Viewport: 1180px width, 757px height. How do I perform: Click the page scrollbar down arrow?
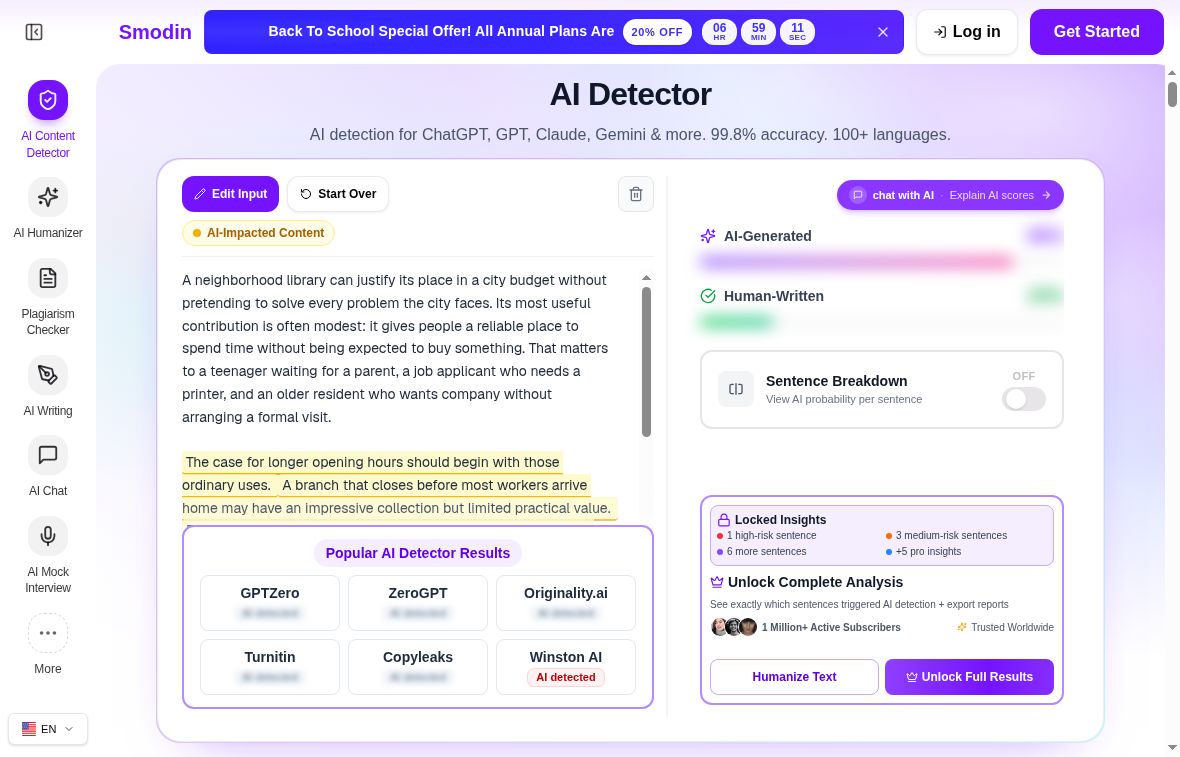[1172, 747]
